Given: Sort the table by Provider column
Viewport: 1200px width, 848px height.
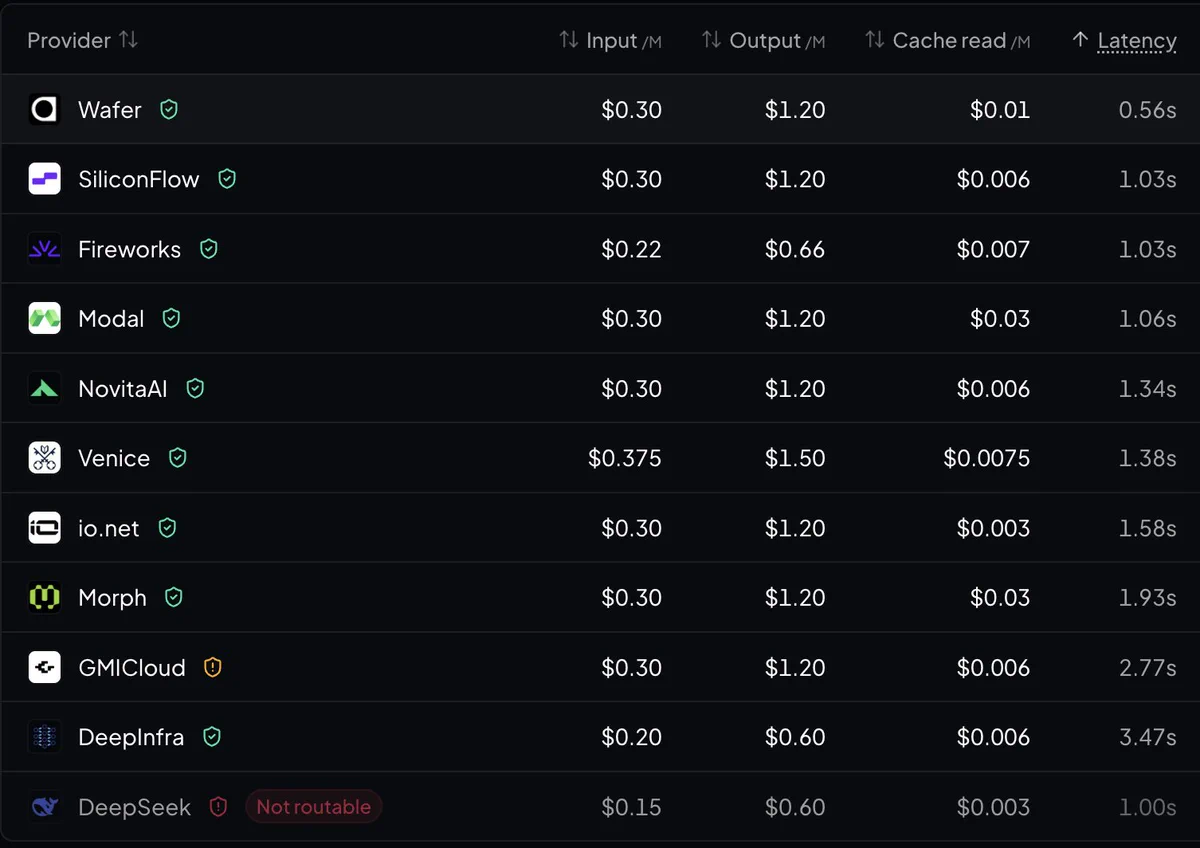Looking at the screenshot, I should [82, 40].
